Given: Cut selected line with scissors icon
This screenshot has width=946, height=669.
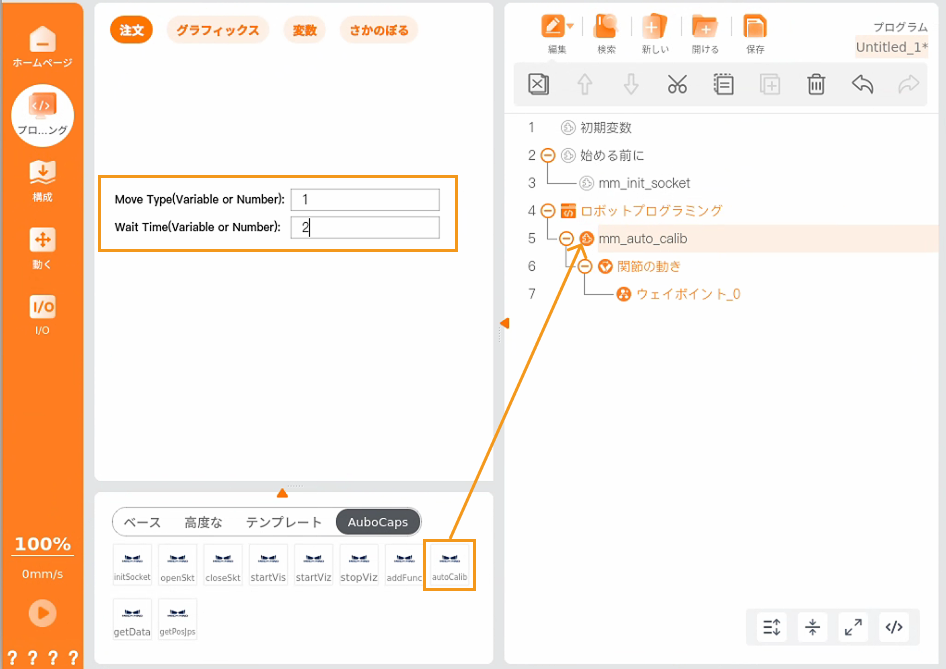Looking at the screenshot, I should [677, 84].
